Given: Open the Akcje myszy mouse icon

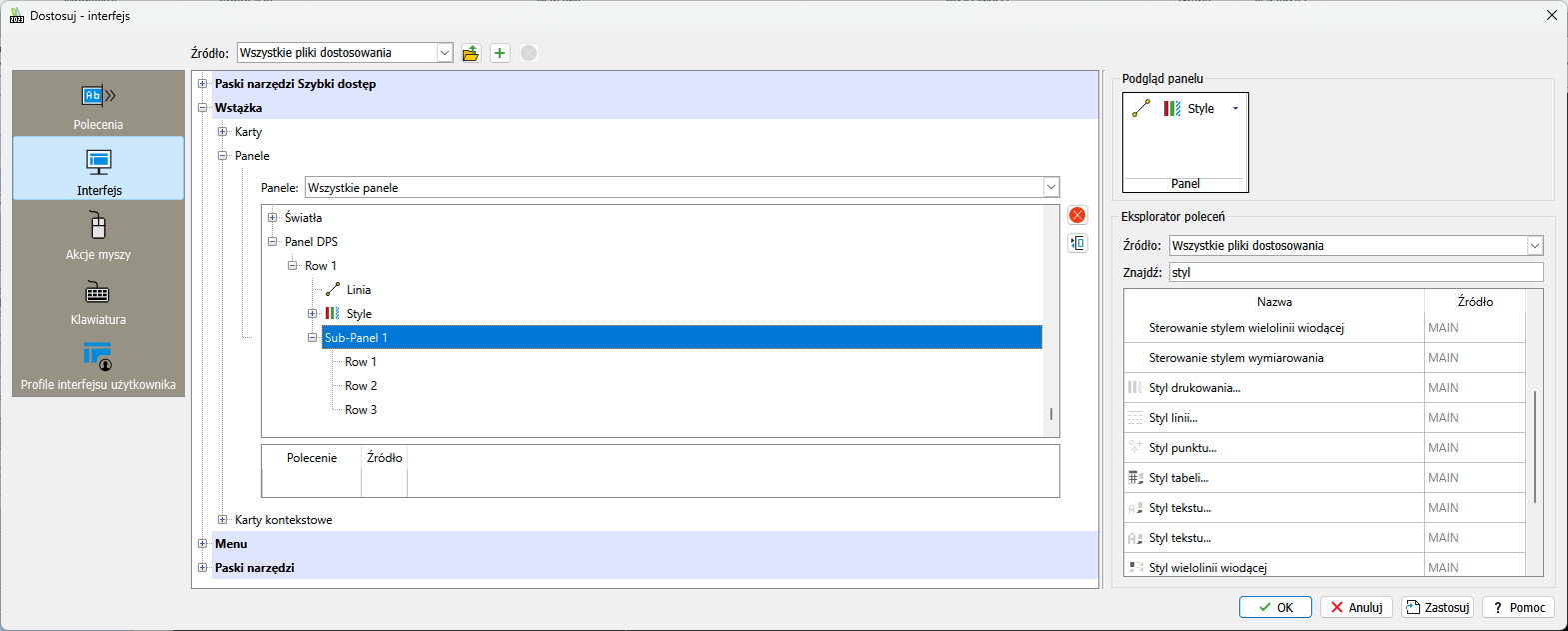Looking at the screenshot, I should [98, 226].
